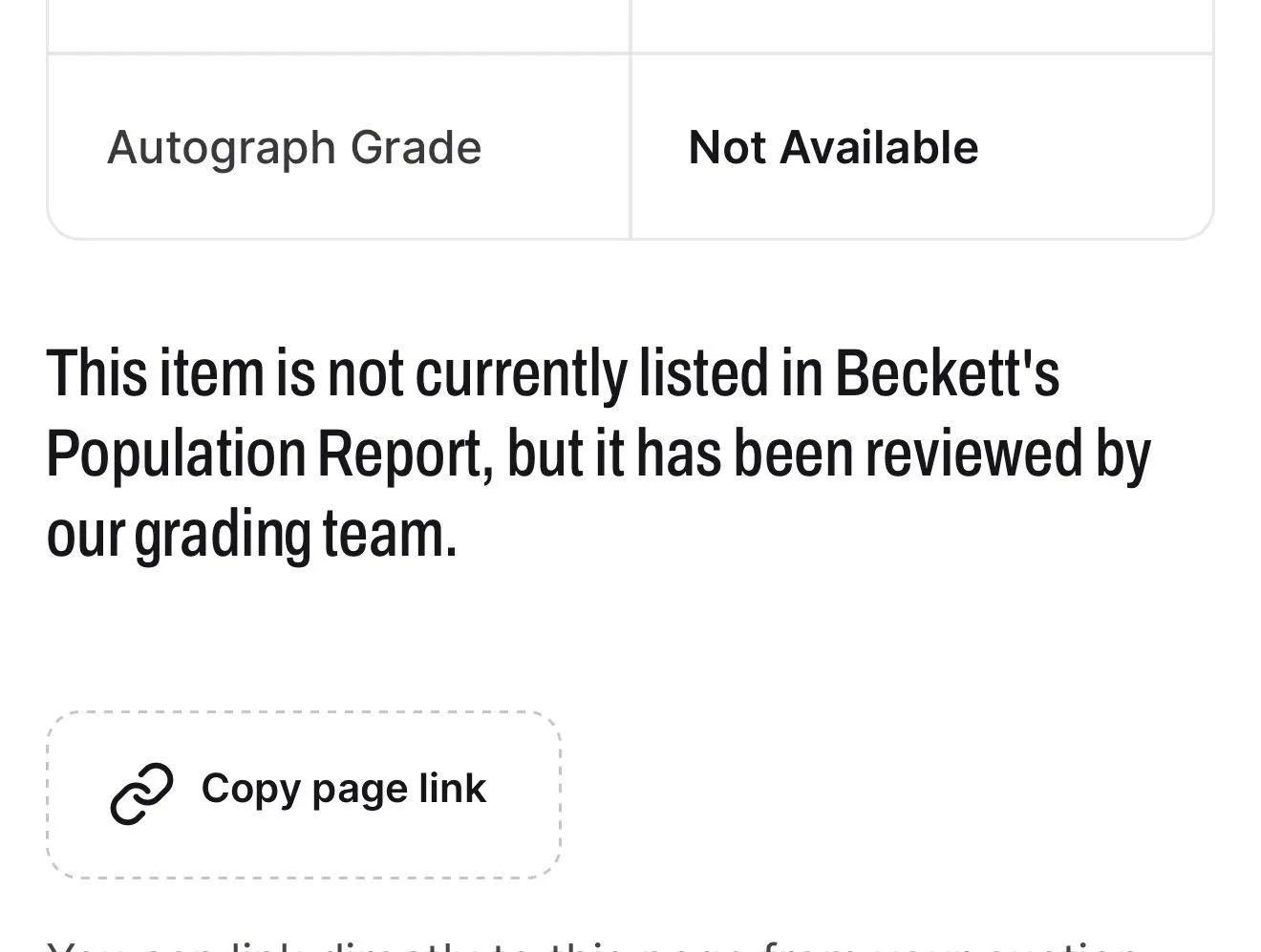Click 'This item is not currently listed' text
The height and width of the screenshot is (952, 1261).
[x=337, y=372]
